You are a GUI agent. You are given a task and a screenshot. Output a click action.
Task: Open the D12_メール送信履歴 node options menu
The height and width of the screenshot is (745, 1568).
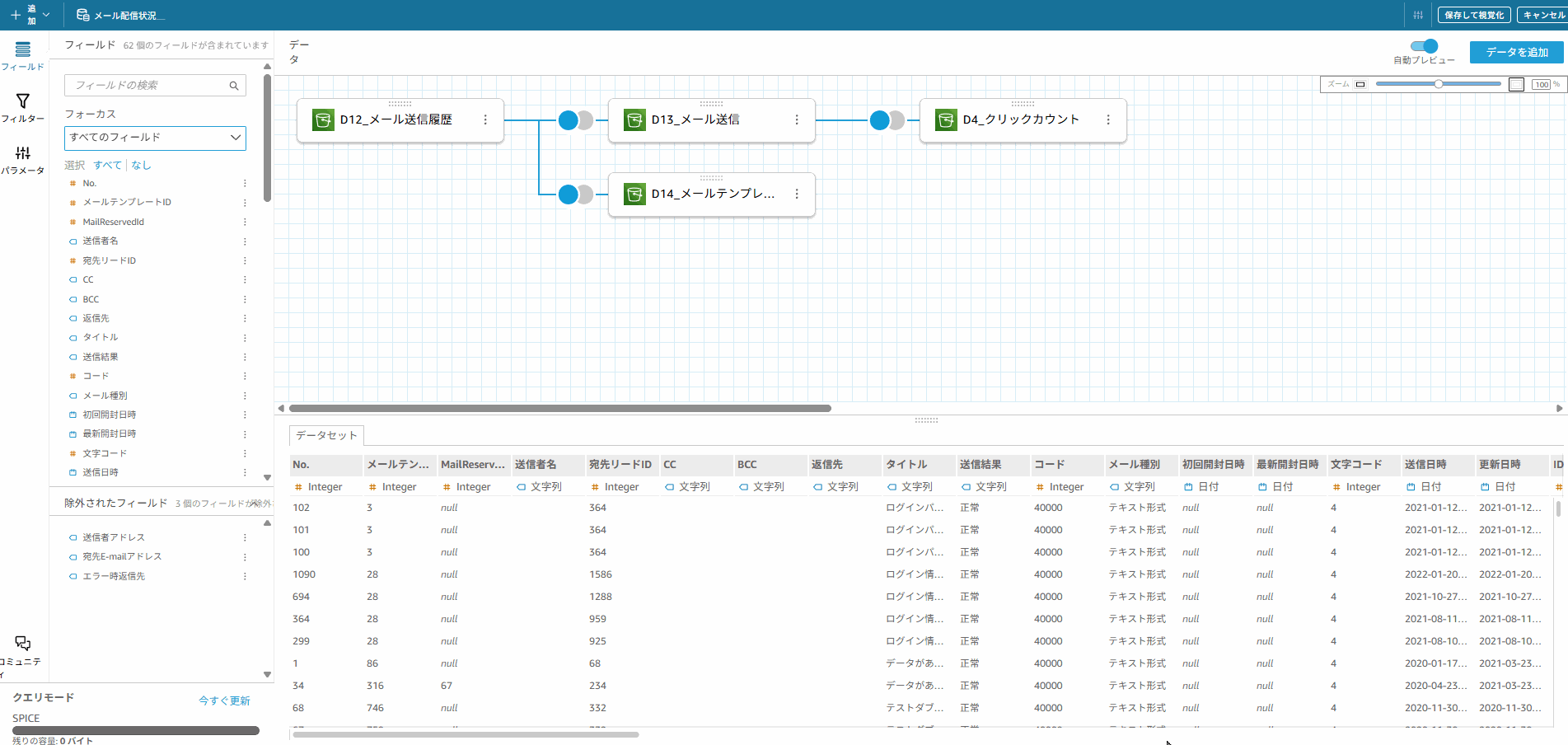click(485, 119)
